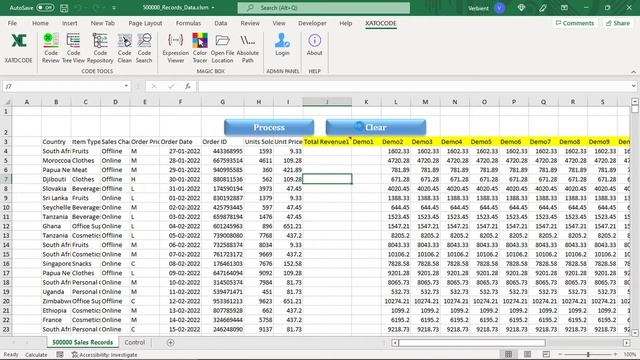Click the pen icon in title bar

point(542,8)
